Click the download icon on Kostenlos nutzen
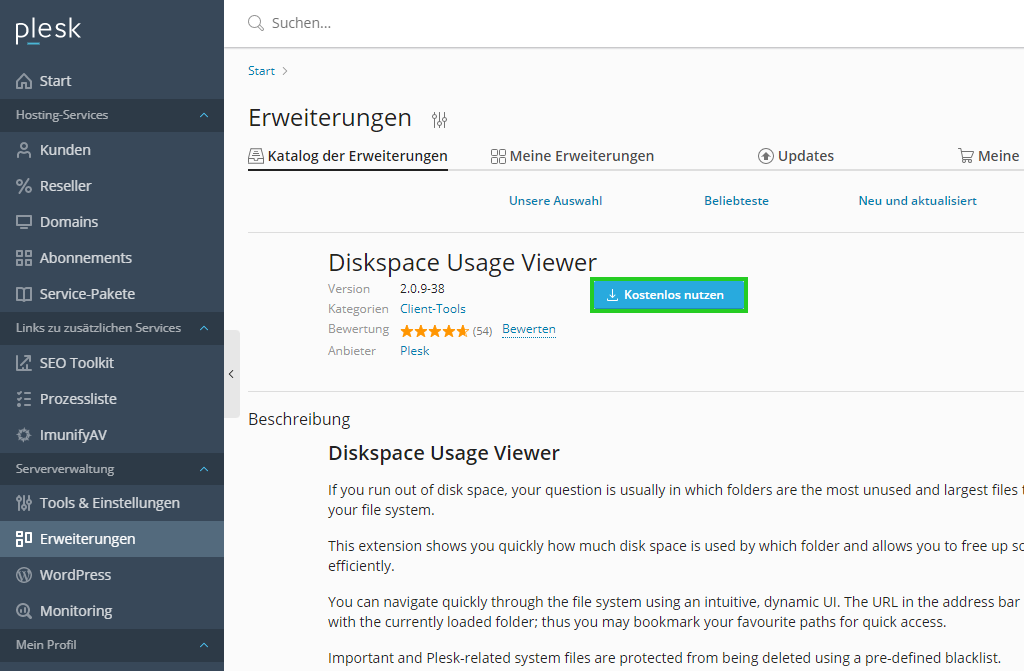 coord(613,295)
